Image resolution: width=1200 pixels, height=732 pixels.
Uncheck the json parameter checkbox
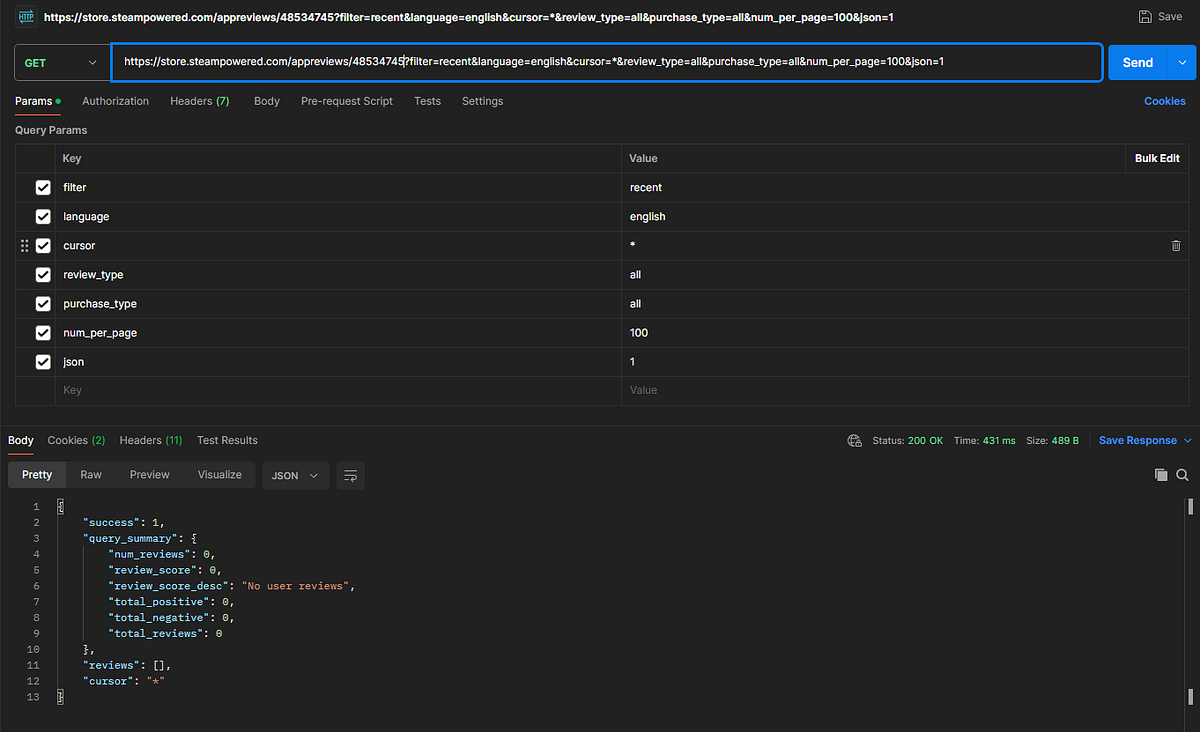43,361
